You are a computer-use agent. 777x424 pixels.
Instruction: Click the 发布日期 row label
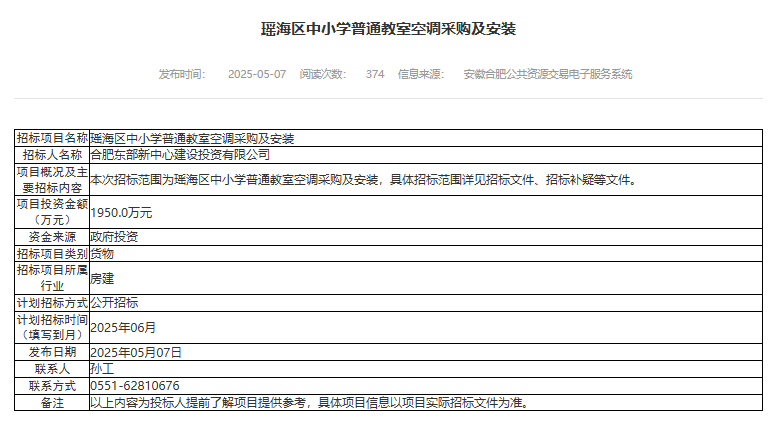click(x=52, y=352)
